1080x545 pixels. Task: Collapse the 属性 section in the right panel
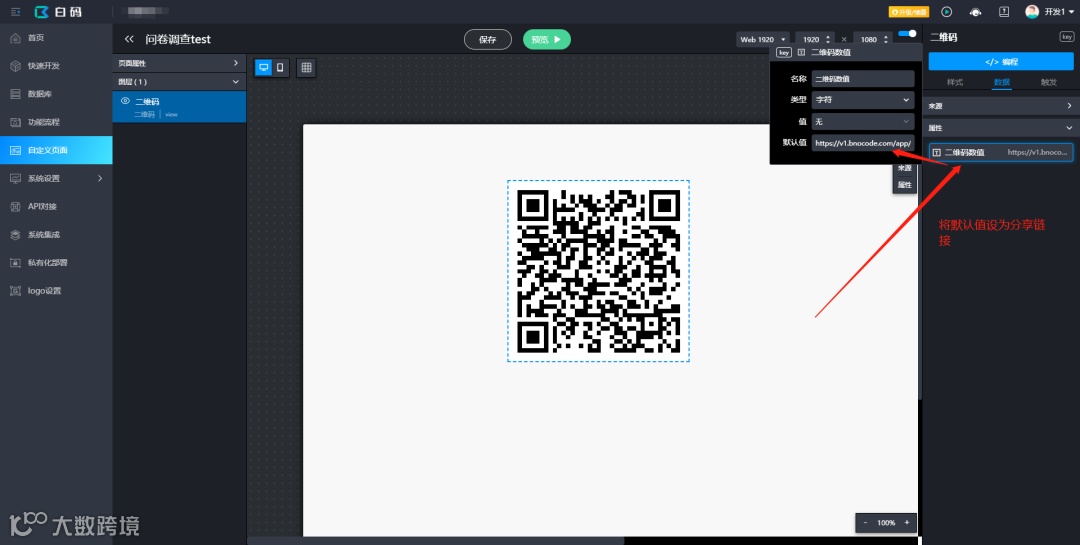1001,128
